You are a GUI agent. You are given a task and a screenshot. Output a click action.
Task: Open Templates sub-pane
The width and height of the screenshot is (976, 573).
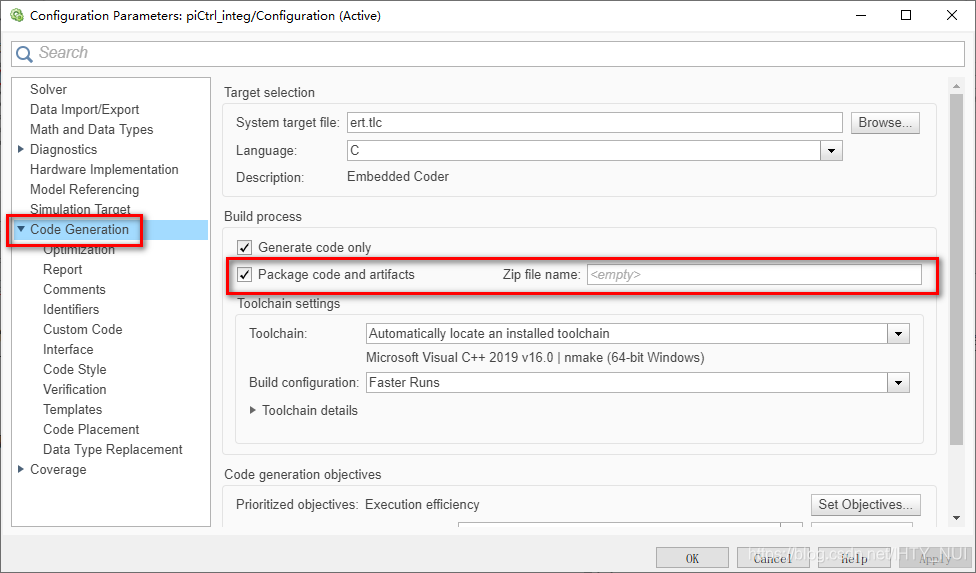click(x=72, y=409)
